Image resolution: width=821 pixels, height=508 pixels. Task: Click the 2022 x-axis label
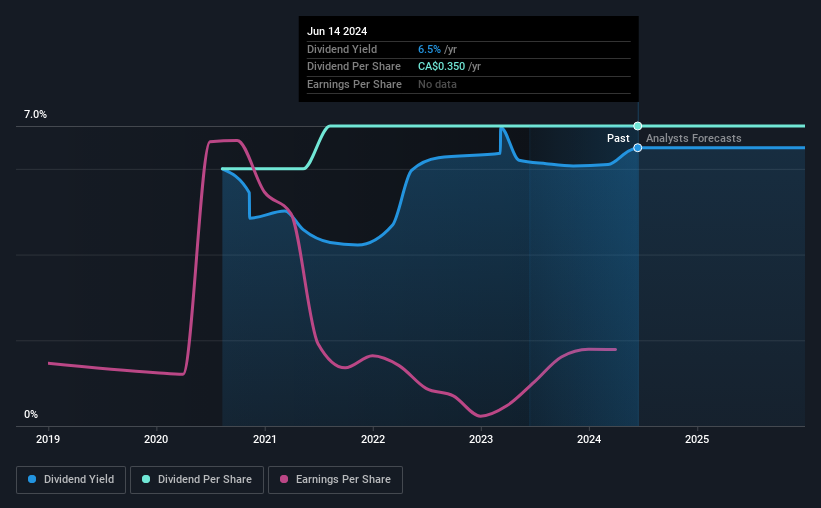(373, 439)
